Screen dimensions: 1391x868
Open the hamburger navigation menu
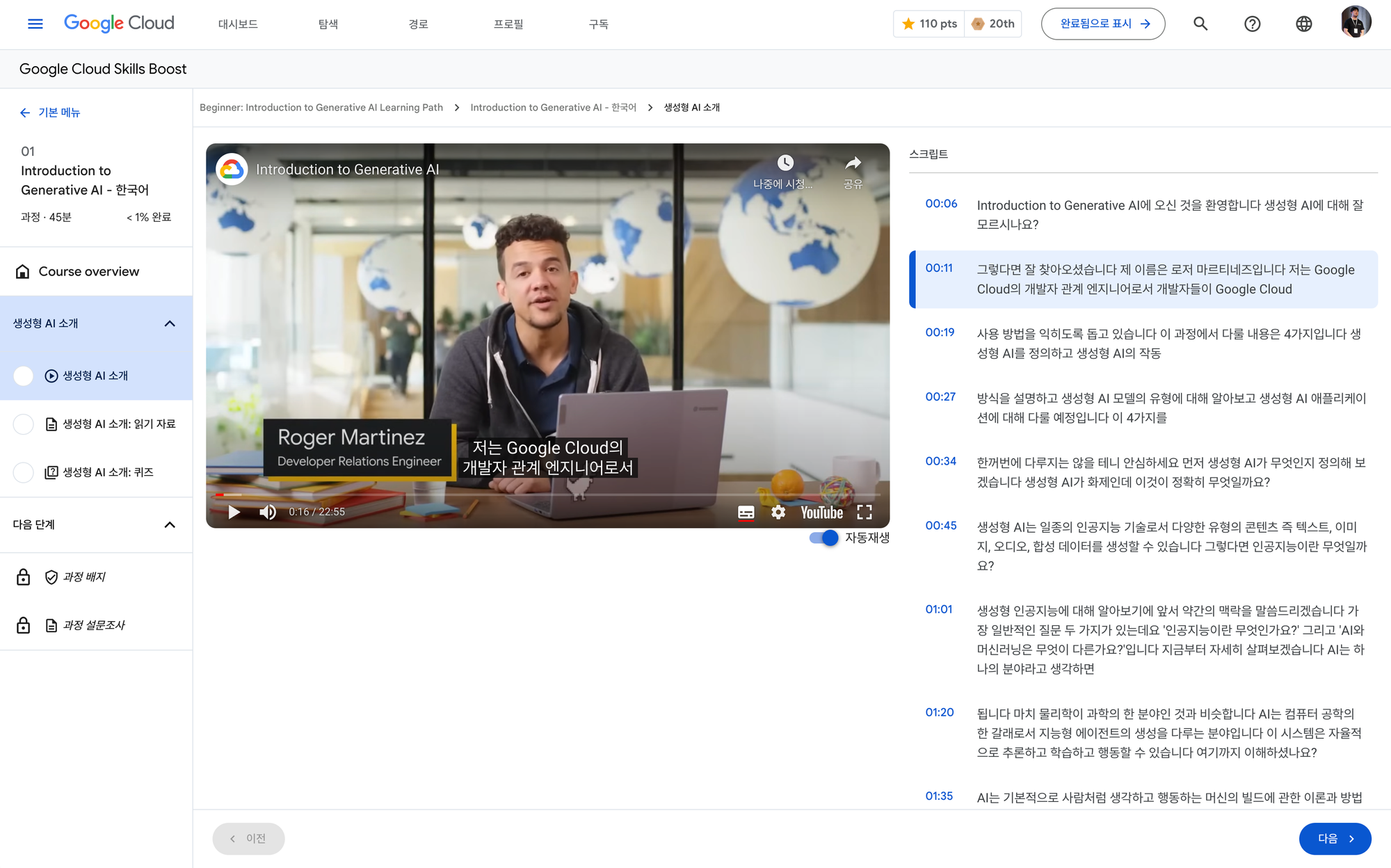pyautogui.click(x=35, y=24)
